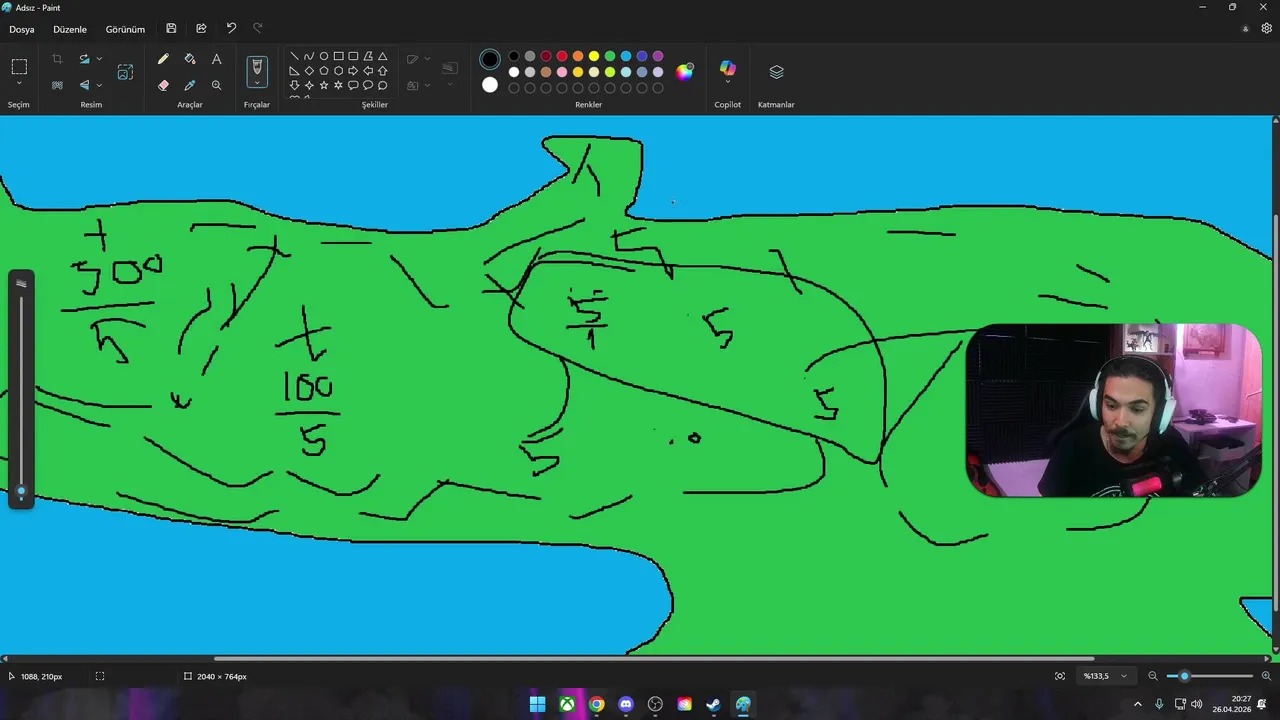Viewport: 1280px width, 720px height.
Task: Pick the orange color swatch
Action: tap(578, 56)
